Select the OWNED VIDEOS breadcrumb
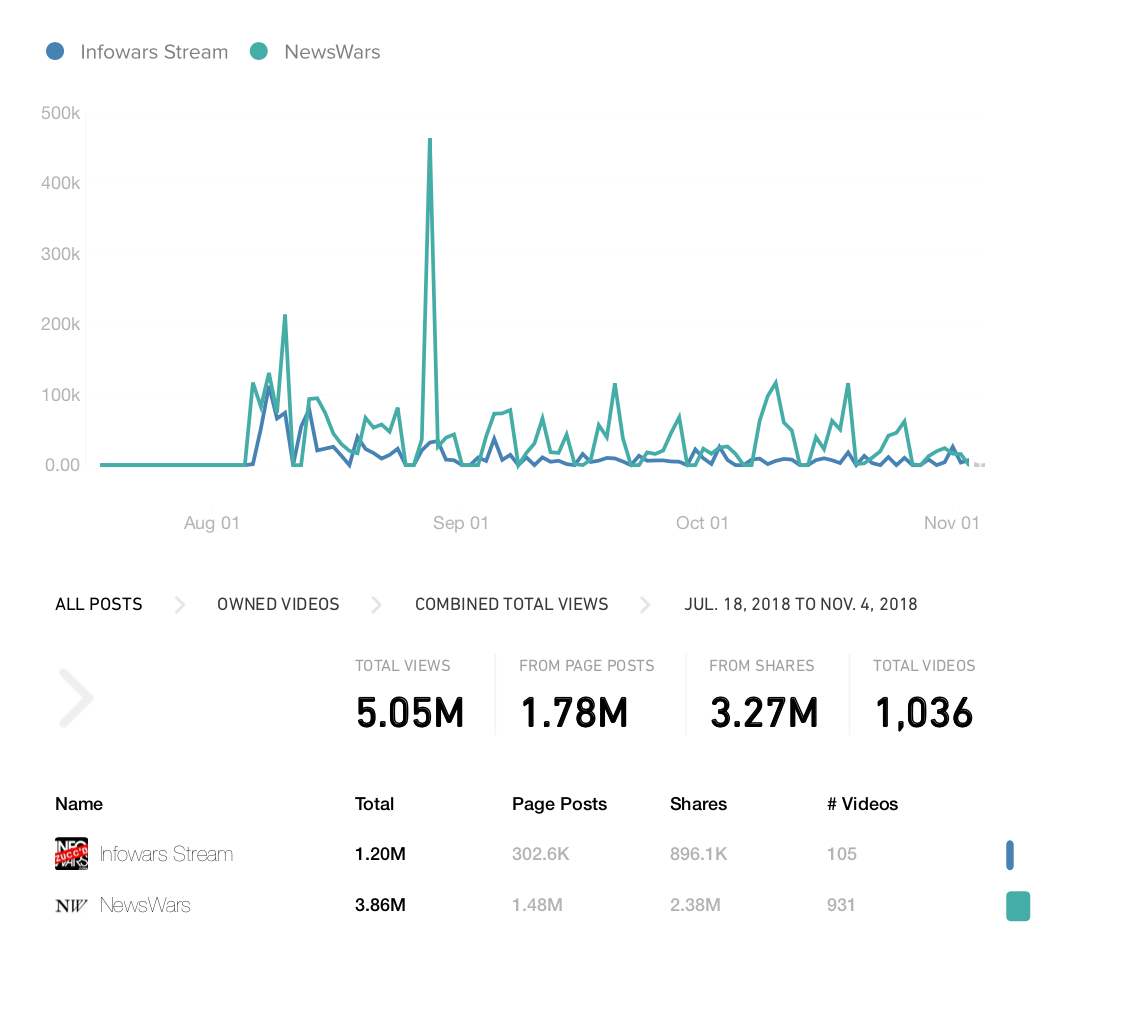The width and height of the screenshot is (1136, 1028). [x=278, y=604]
